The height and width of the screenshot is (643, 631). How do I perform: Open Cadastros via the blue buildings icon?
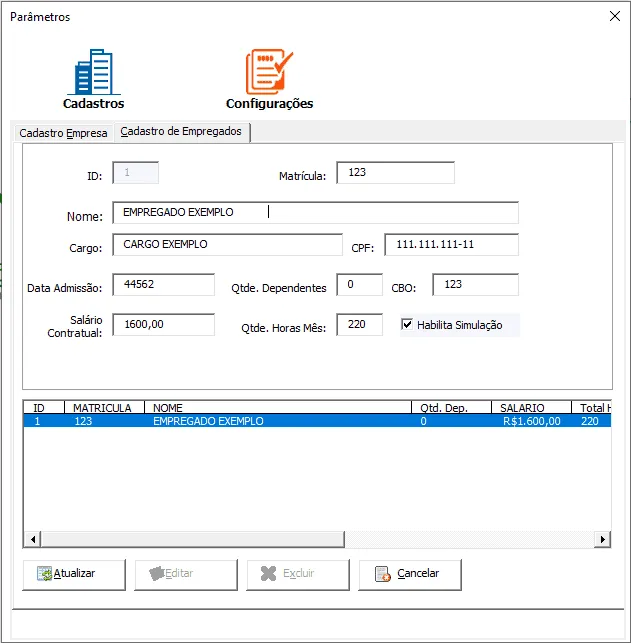coord(94,72)
